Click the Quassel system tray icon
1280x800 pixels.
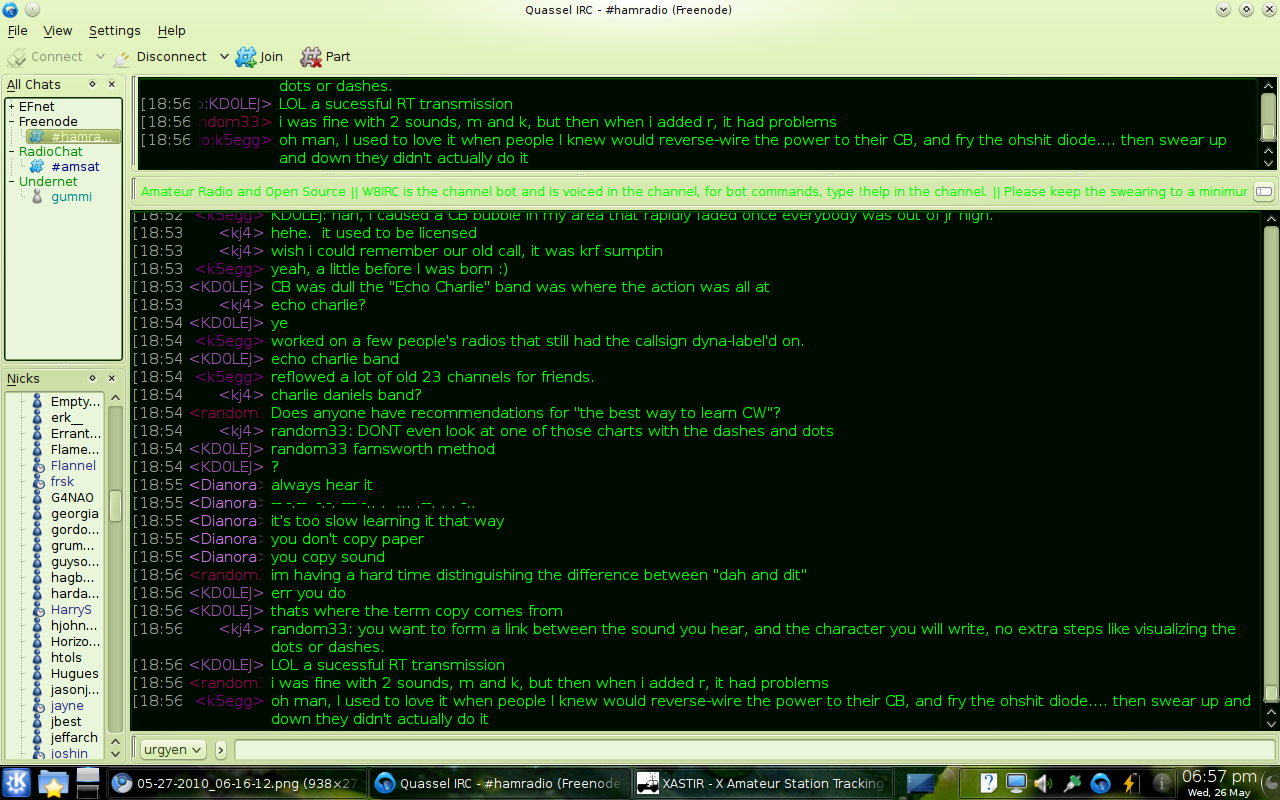tap(1100, 783)
